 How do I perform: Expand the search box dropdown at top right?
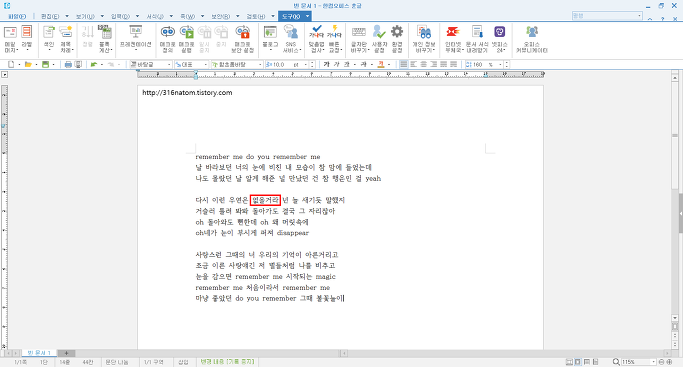(x=639, y=16)
